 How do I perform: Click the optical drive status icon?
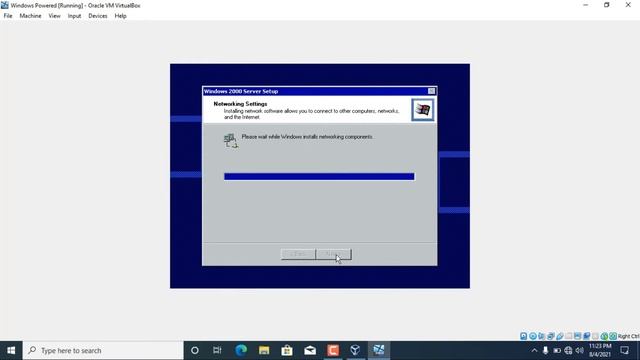(533, 336)
